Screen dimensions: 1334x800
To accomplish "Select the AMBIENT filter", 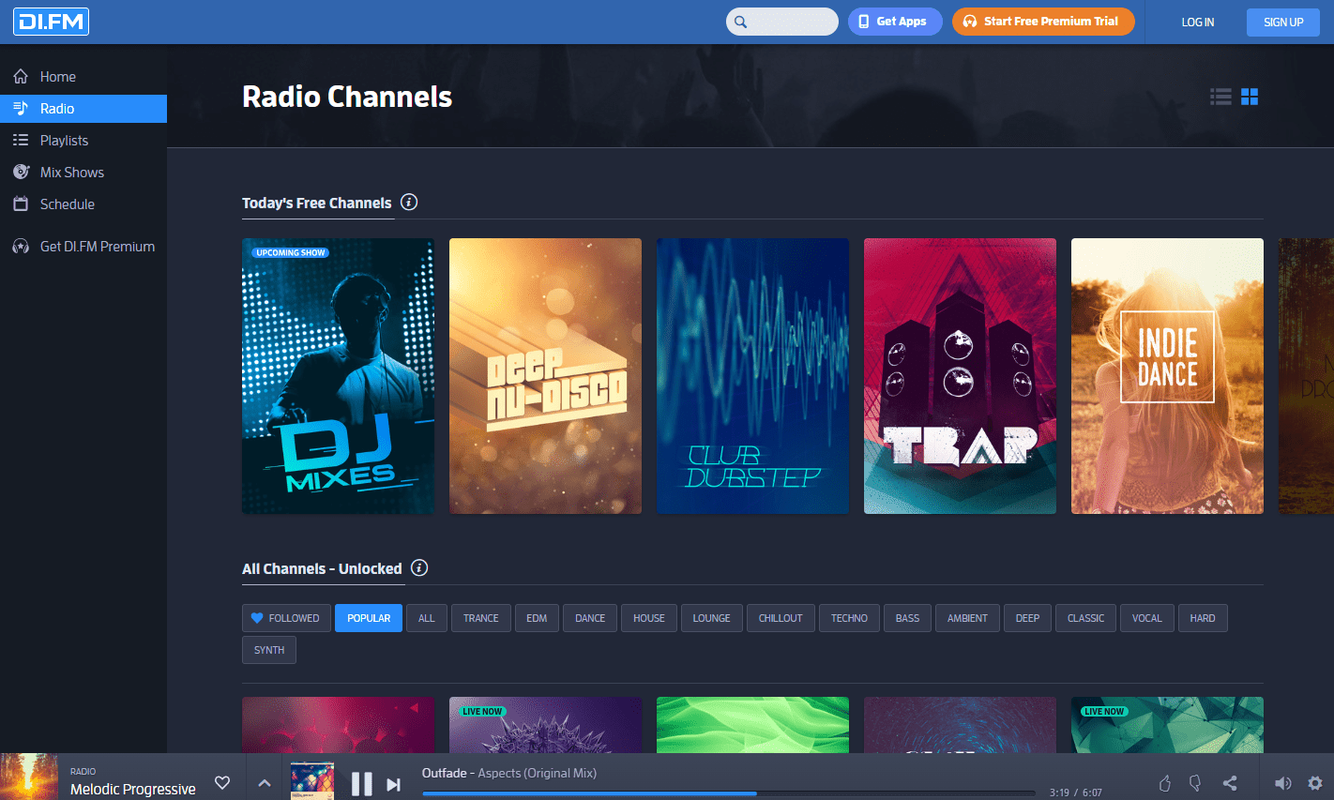I will point(968,618).
